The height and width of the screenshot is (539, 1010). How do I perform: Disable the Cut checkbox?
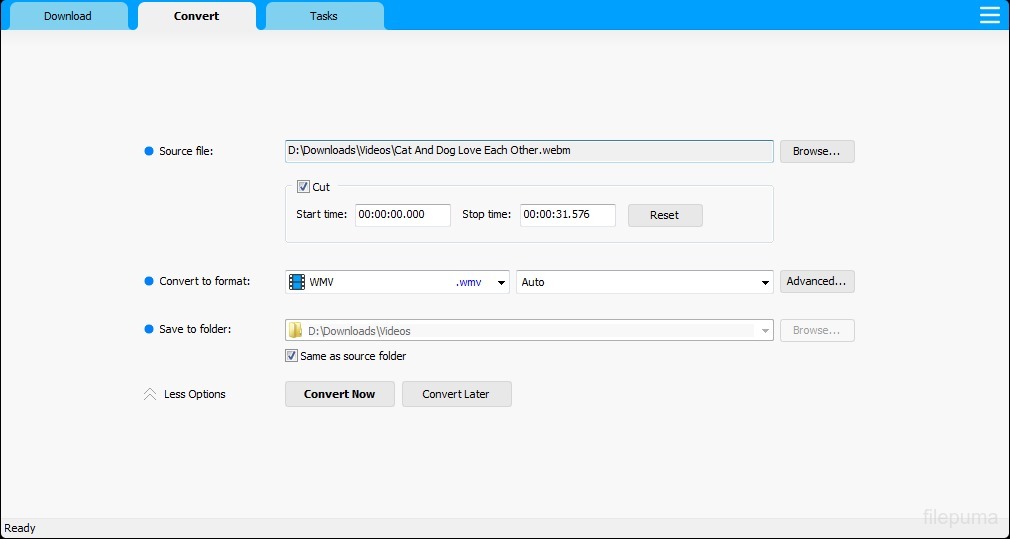click(303, 187)
